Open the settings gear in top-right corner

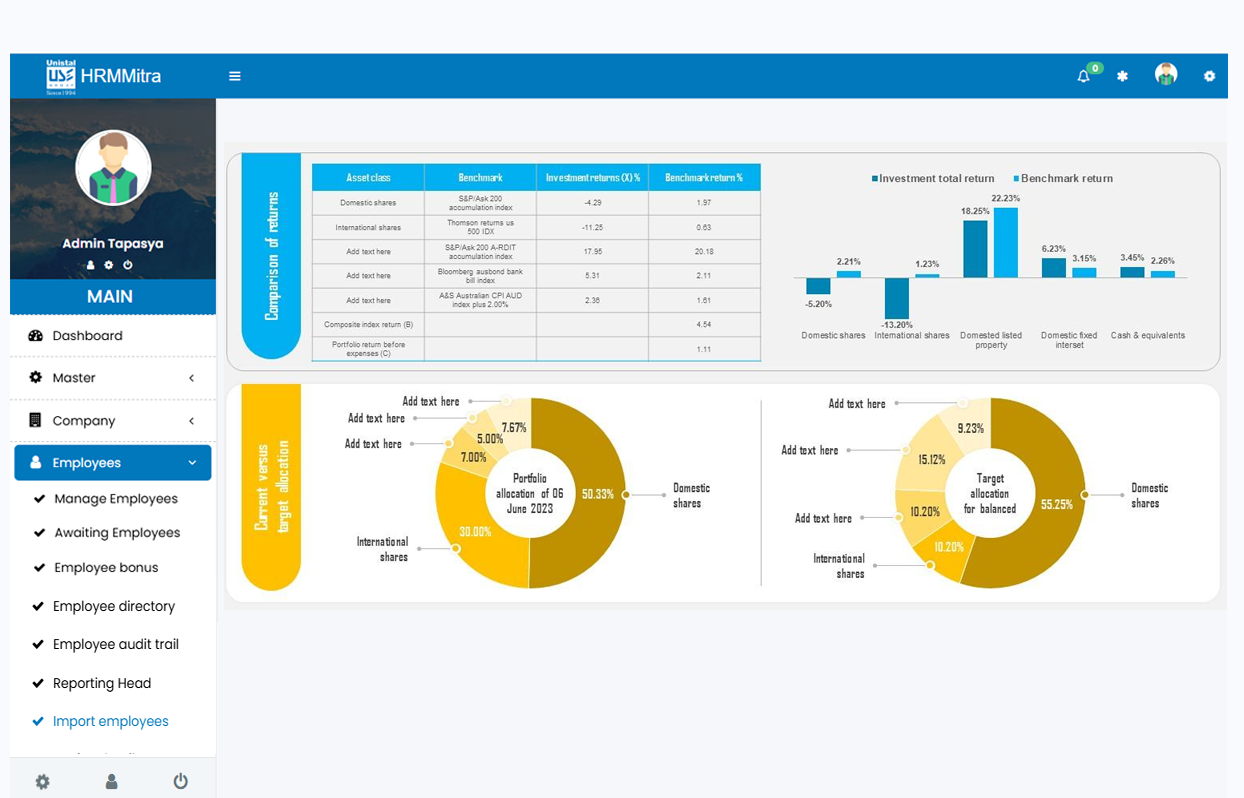click(1209, 76)
